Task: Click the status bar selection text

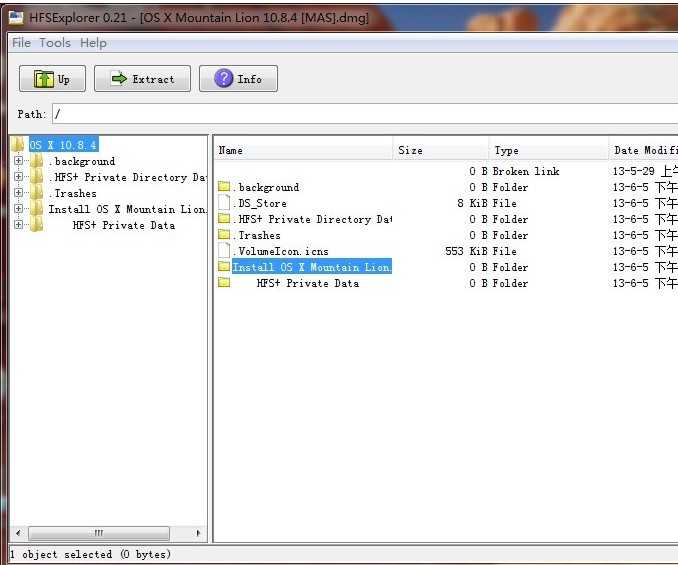Action: (90, 554)
